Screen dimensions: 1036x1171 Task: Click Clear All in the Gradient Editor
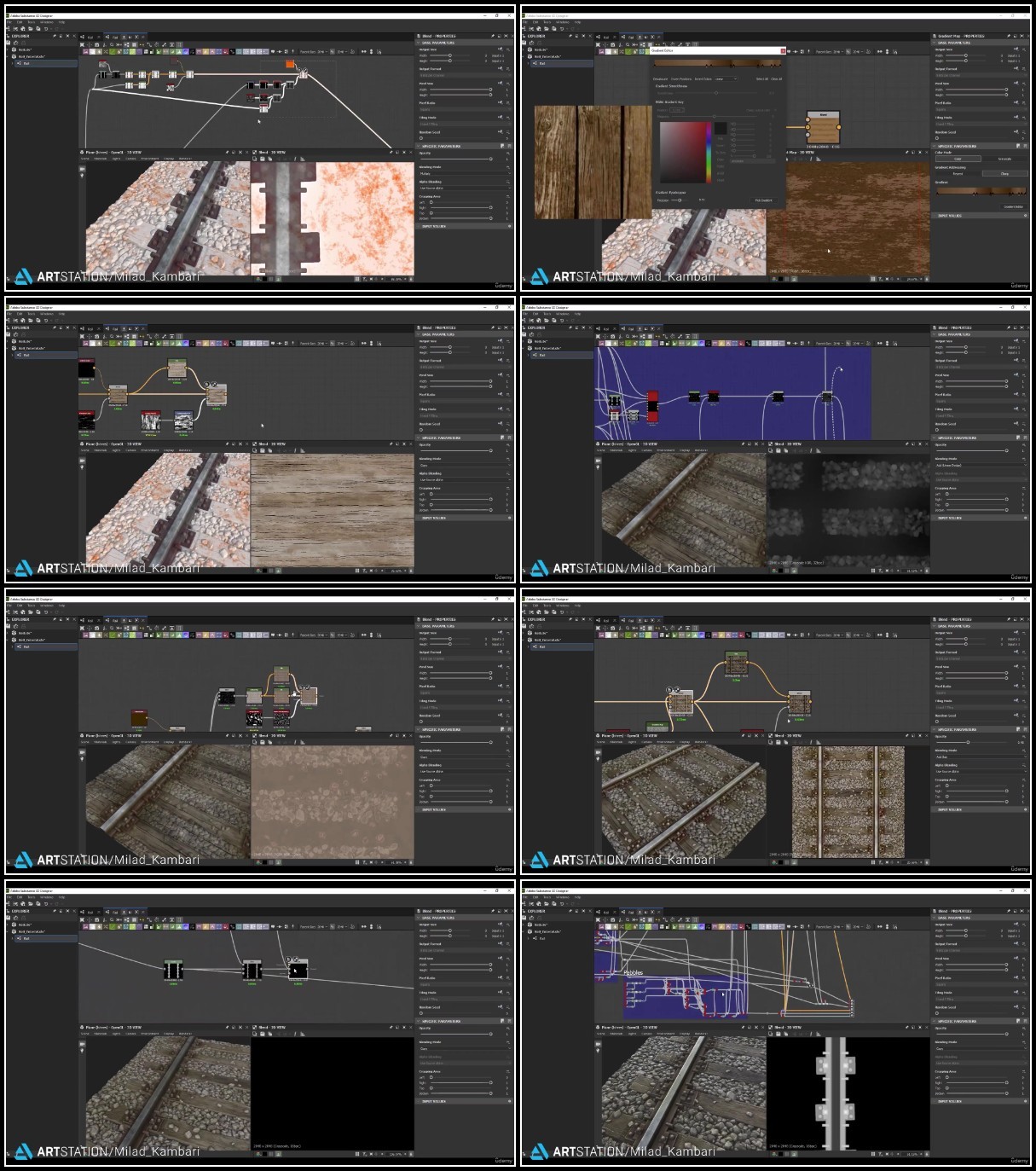click(x=776, y=79)
